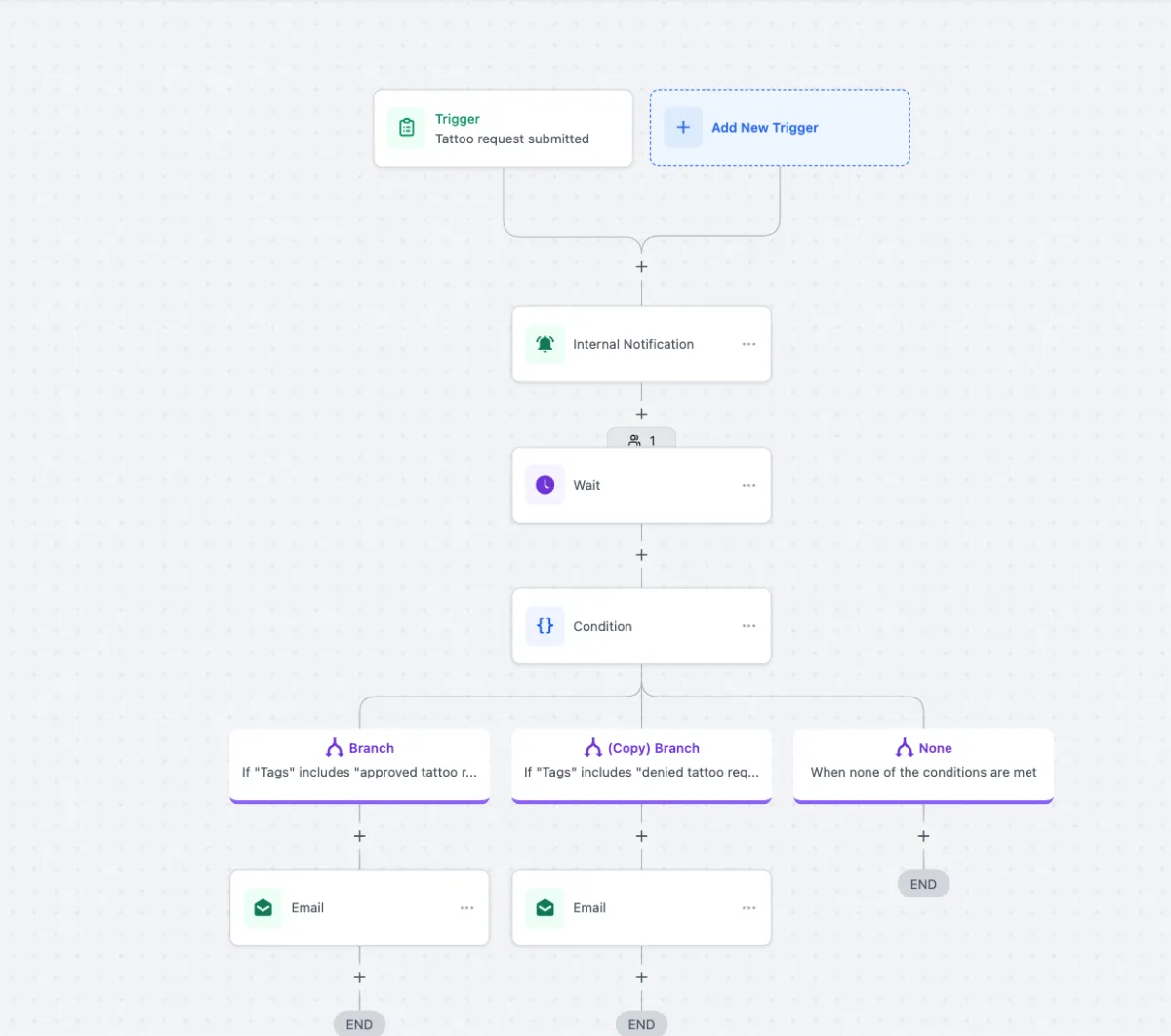
Task: Click the branch icon next to (Copy) Branch
Action: click(593, 748)
